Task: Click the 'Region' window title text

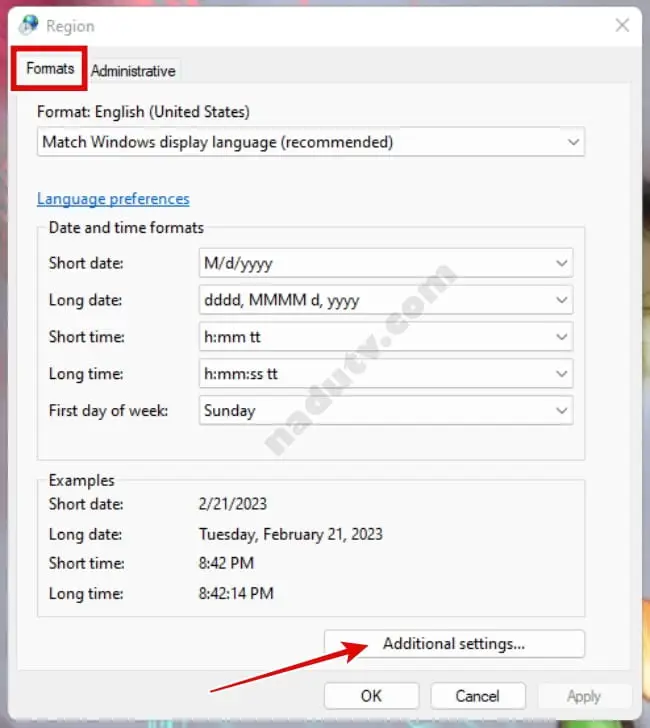Action: coord(71,26)
